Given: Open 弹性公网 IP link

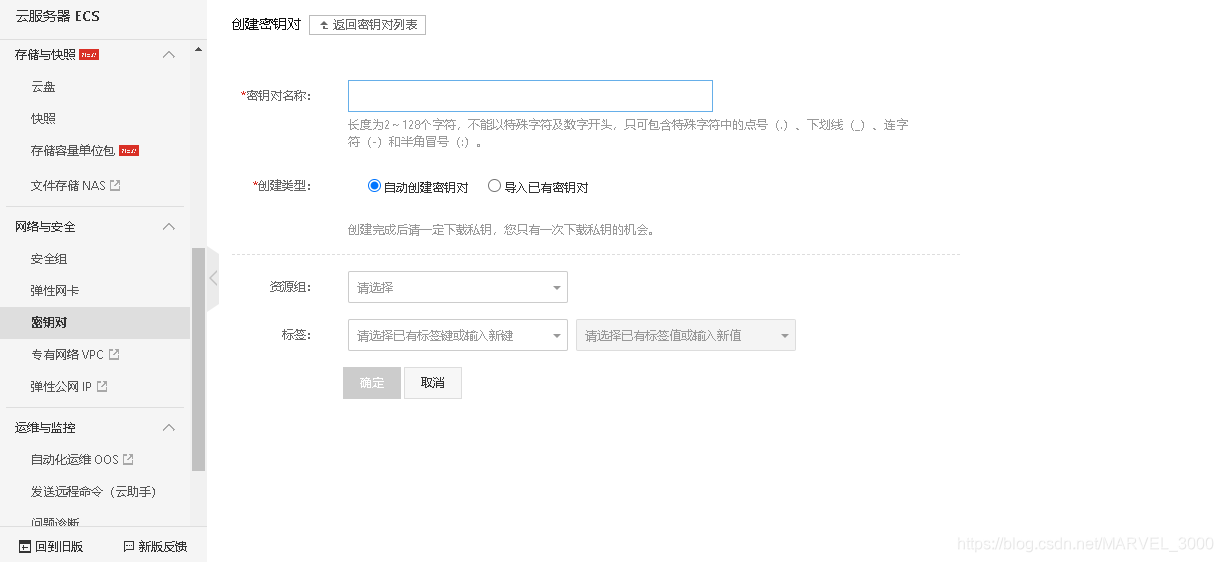Looking at the screenshot, I should [61, 387].
